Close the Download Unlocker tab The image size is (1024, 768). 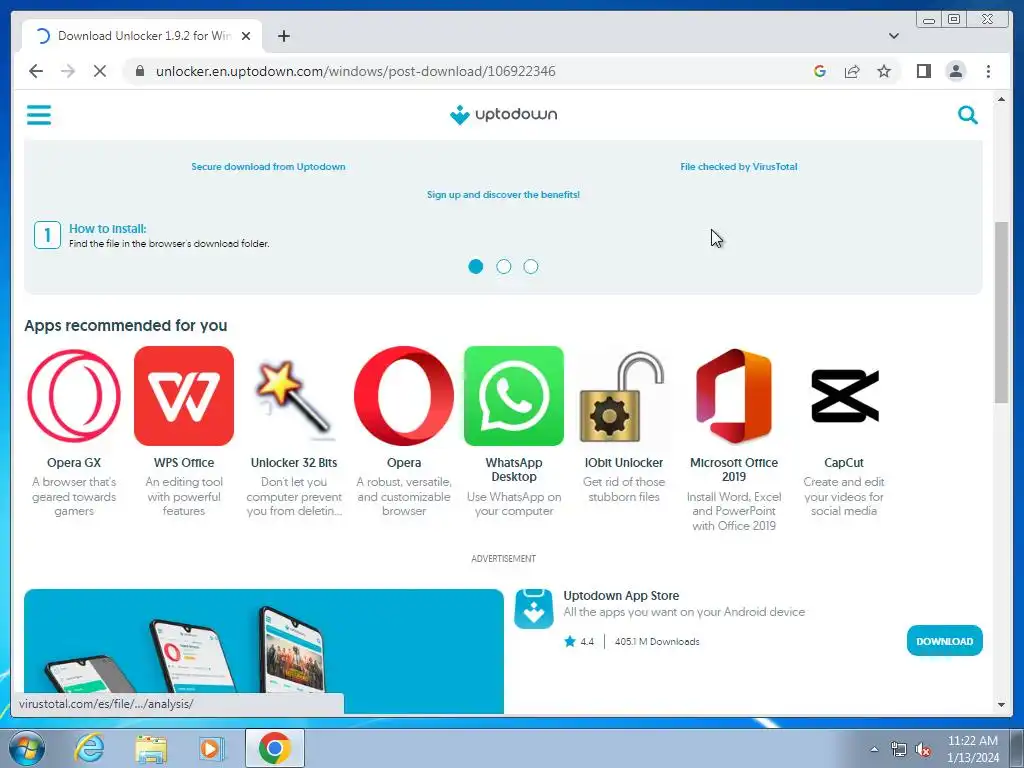click(x=246, y=36)
